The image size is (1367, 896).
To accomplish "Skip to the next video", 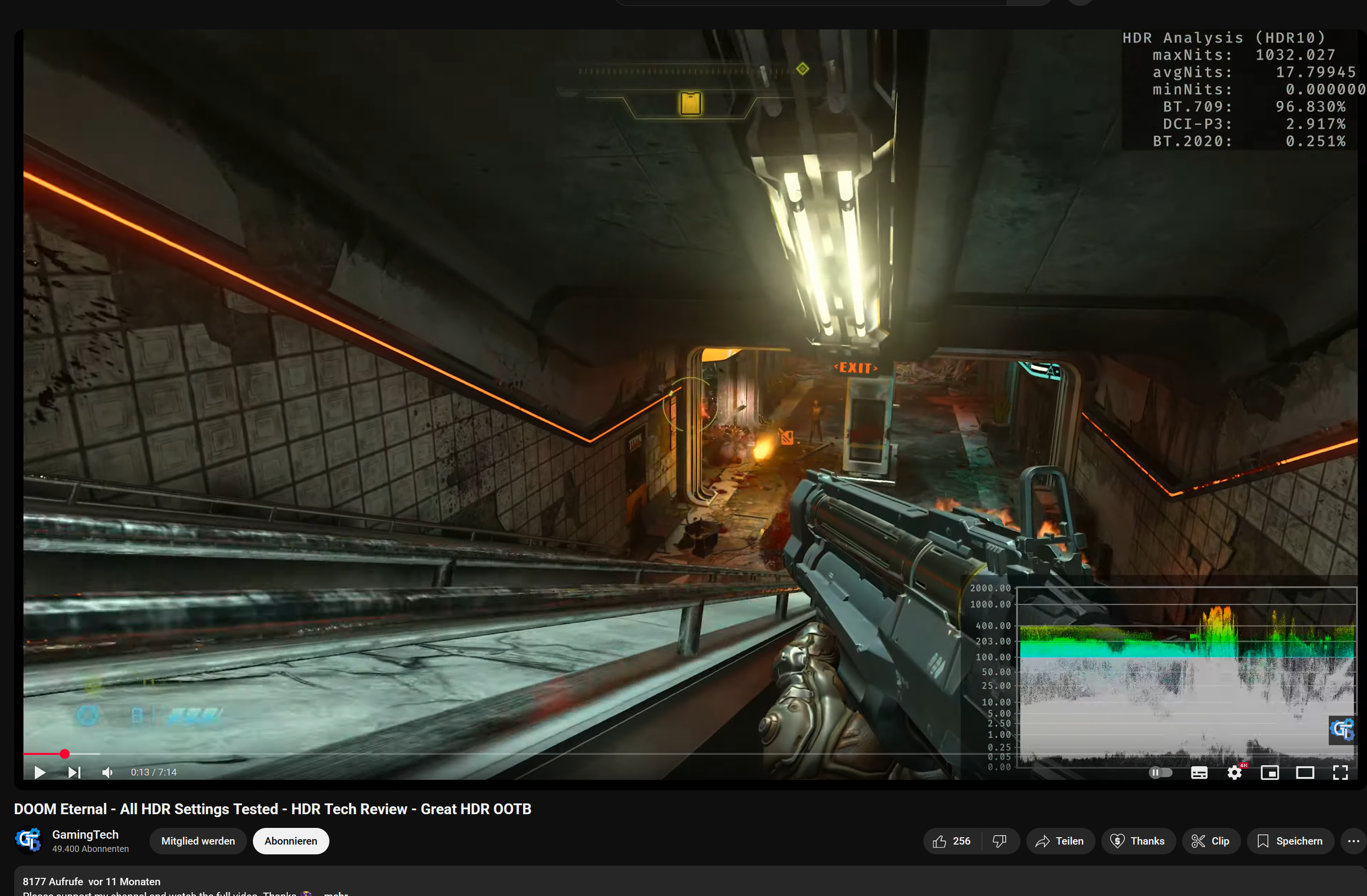I will pos(74,772).
